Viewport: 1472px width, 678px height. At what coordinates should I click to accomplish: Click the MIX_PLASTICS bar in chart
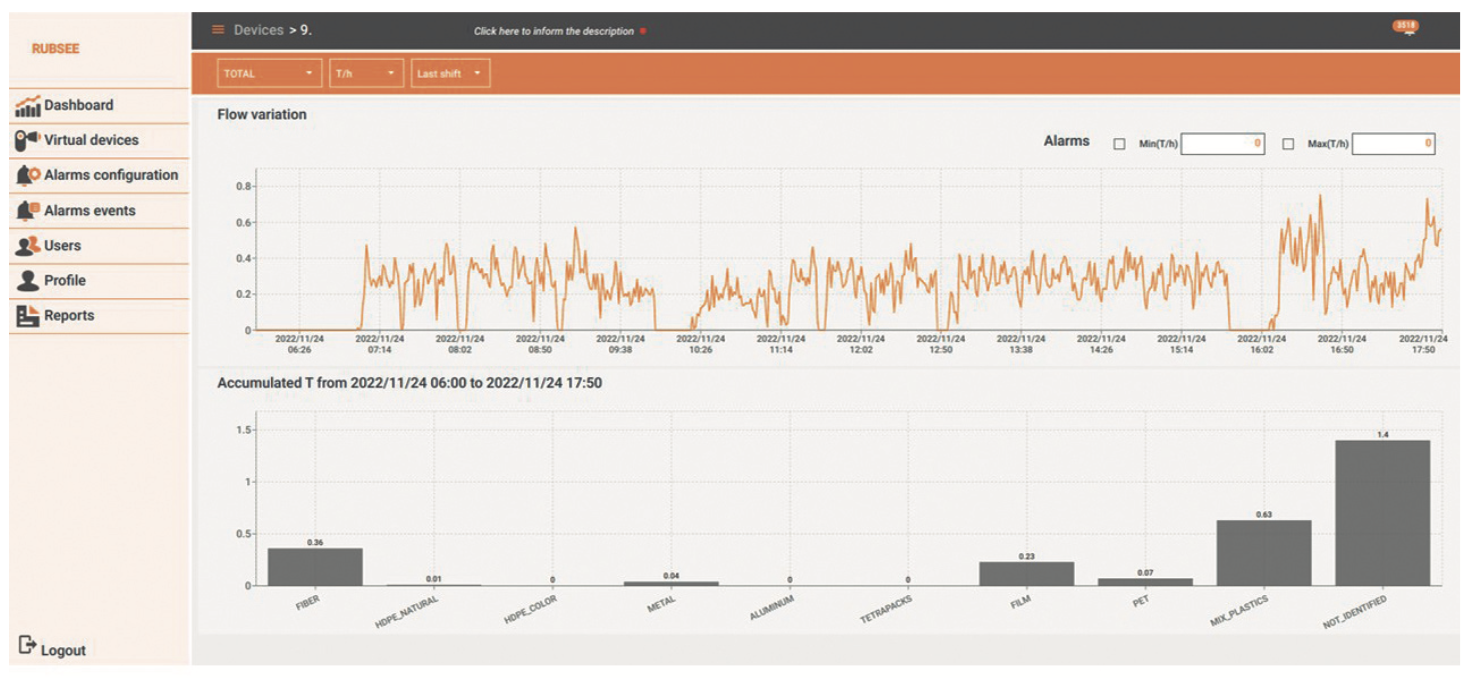point(1264,552)
